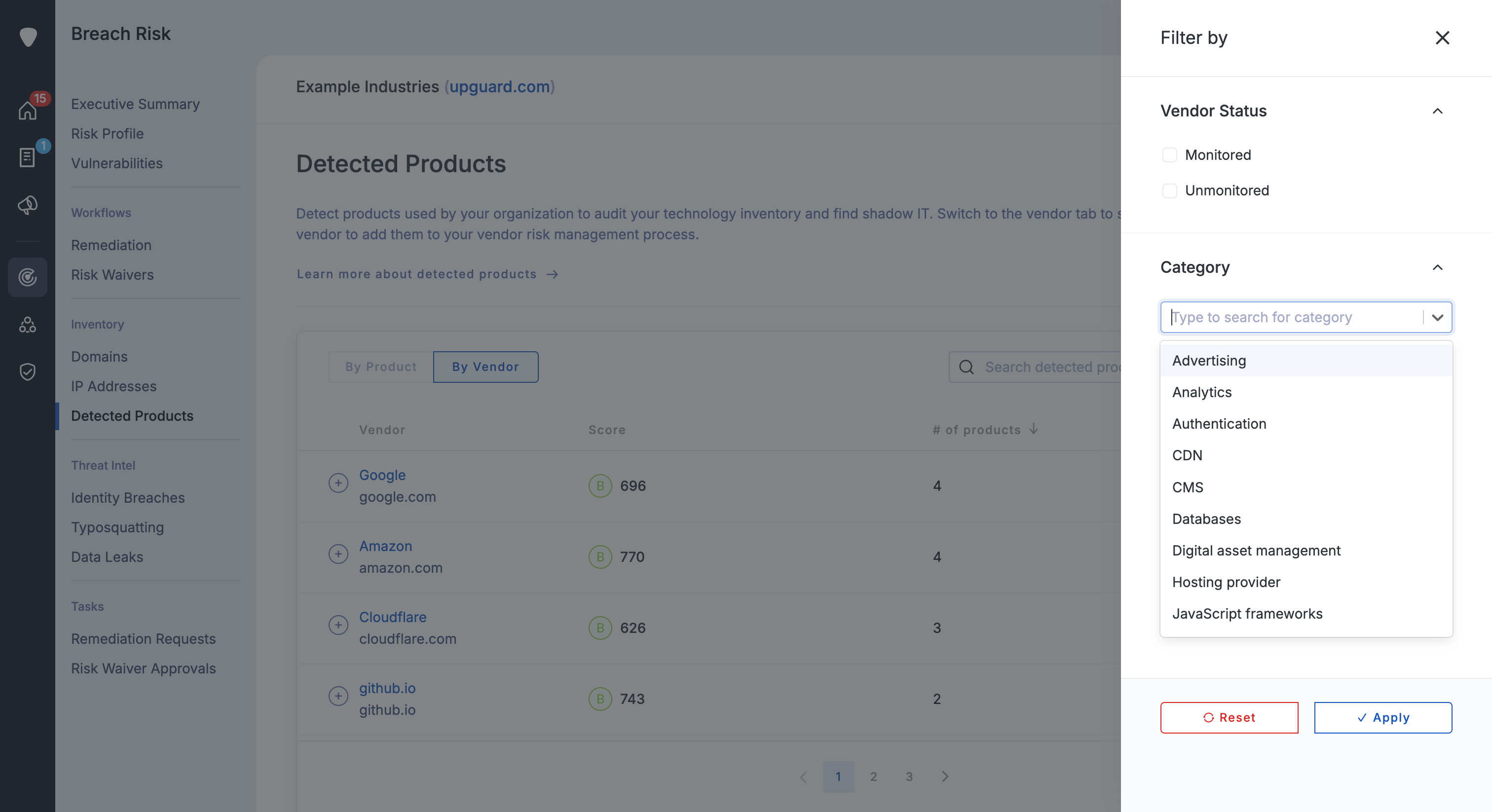Switch to By Product tab
This screenshot has height=812, width=1492.
[x=381, y=367]
